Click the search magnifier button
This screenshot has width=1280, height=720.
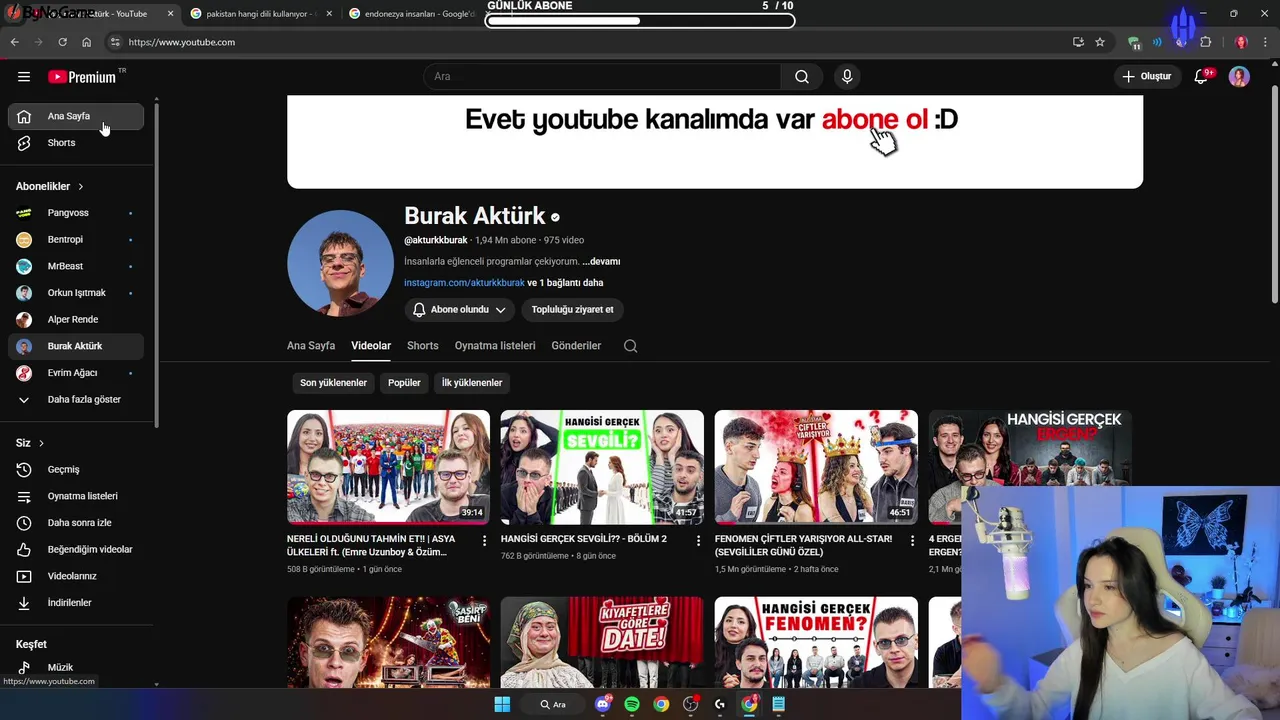click(802, 77)
